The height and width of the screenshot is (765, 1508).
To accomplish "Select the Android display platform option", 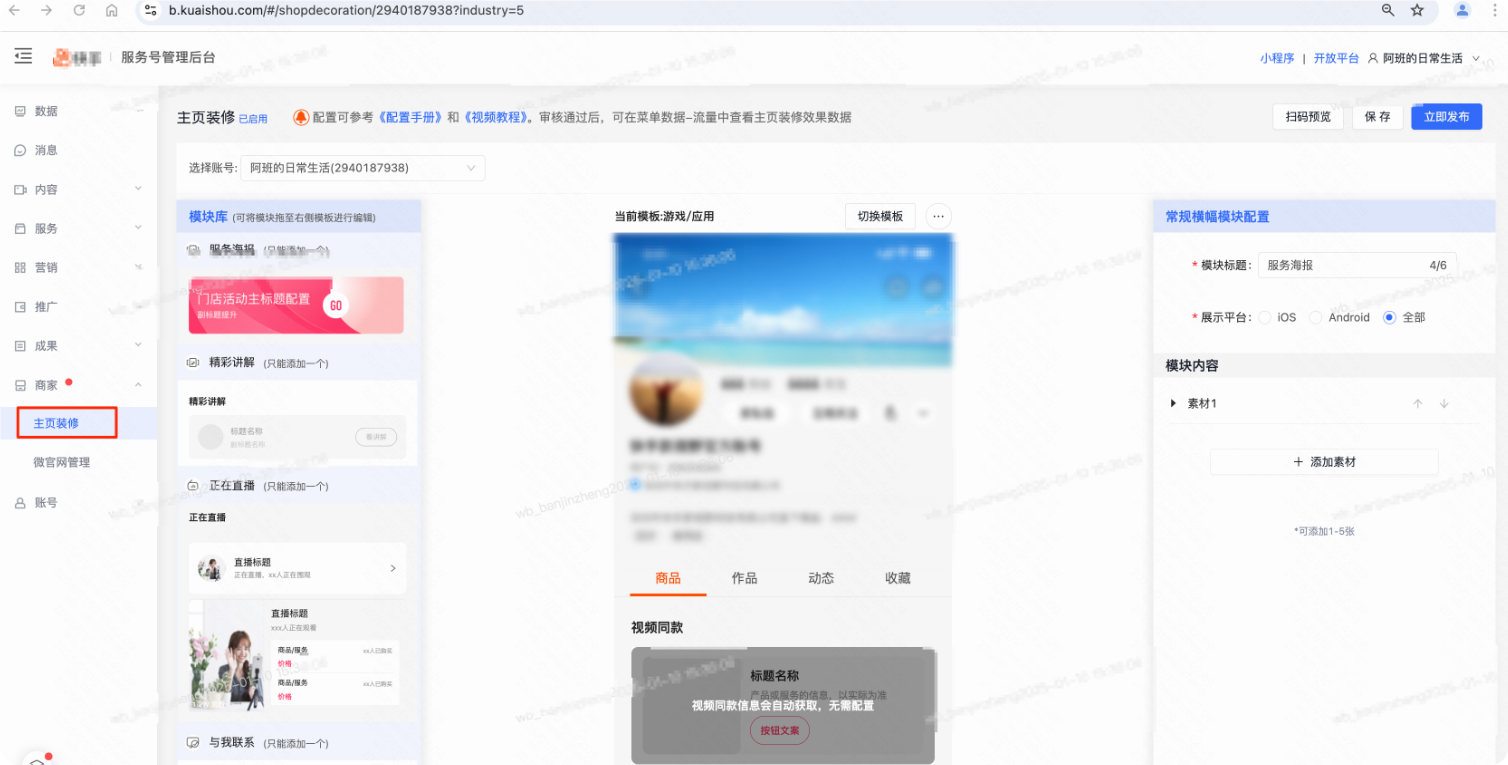I will [1316, 317].
